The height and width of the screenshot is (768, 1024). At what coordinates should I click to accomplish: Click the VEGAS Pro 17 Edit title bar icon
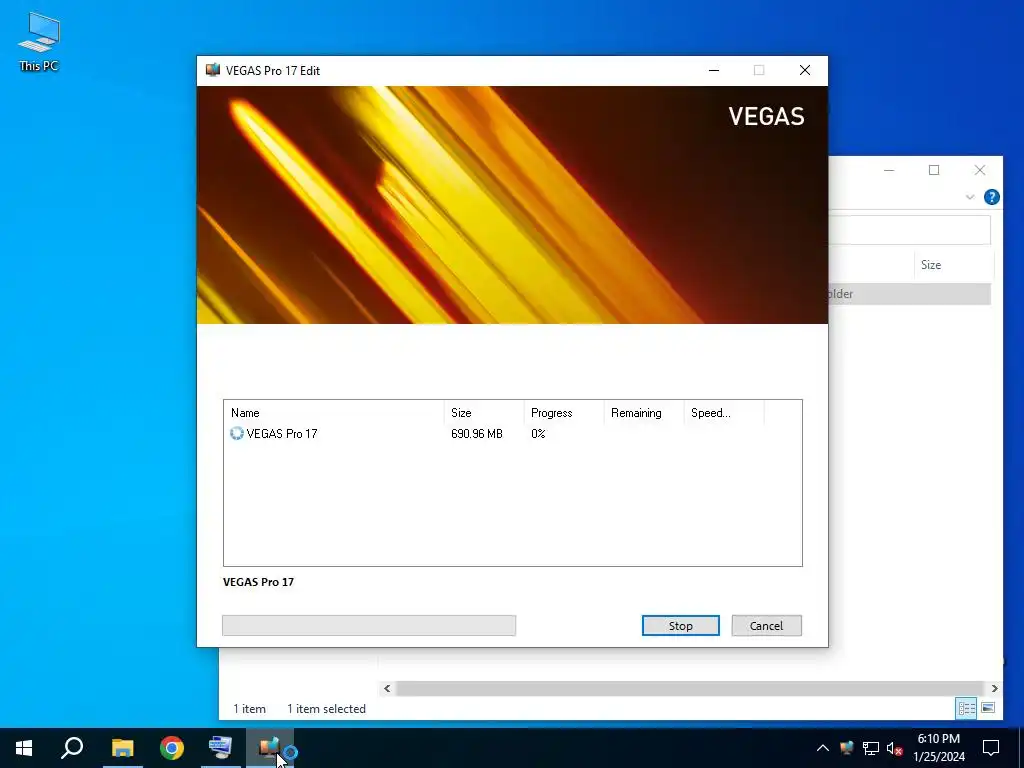213,71
